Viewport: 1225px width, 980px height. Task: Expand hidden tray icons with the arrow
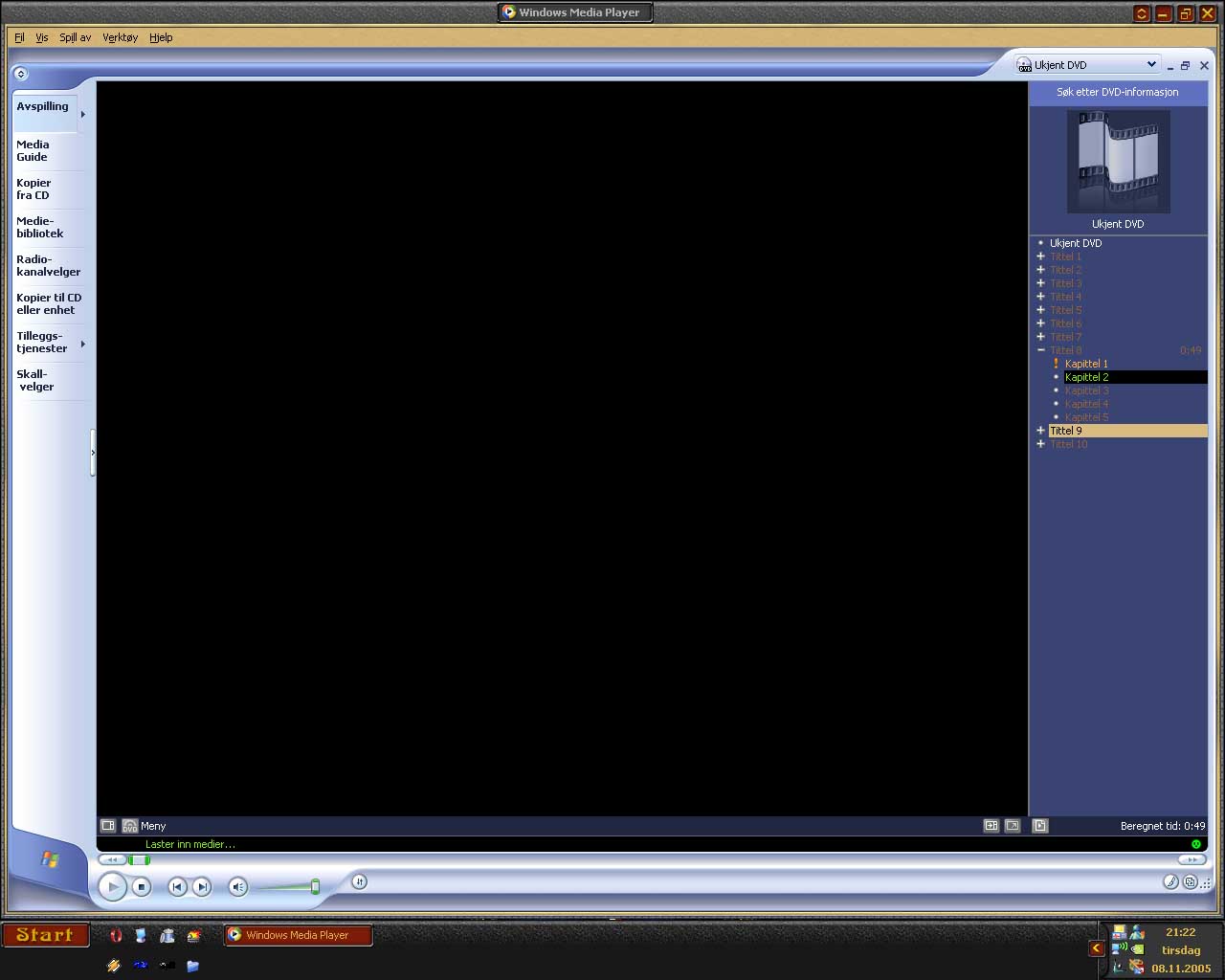[1097, 948]
